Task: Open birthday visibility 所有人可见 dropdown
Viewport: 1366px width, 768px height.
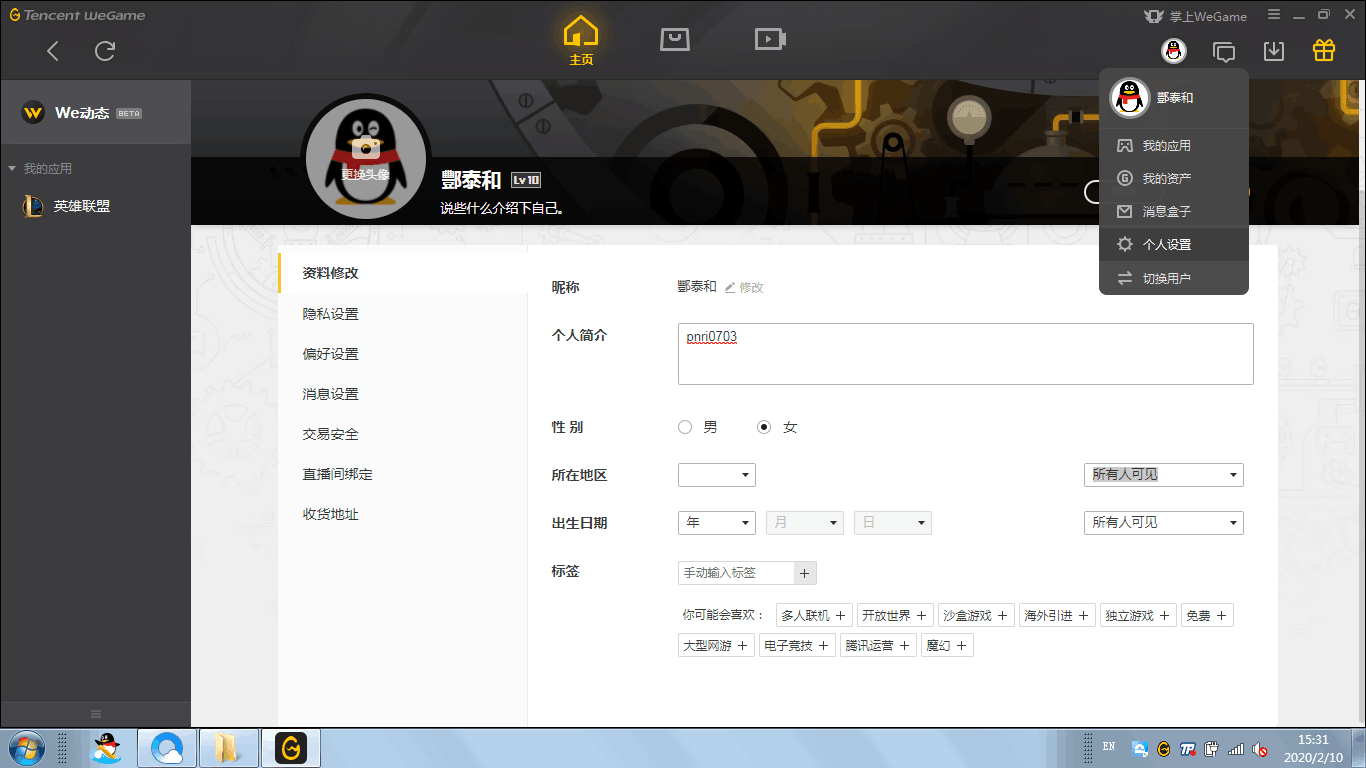Action: click(1163, 523)
